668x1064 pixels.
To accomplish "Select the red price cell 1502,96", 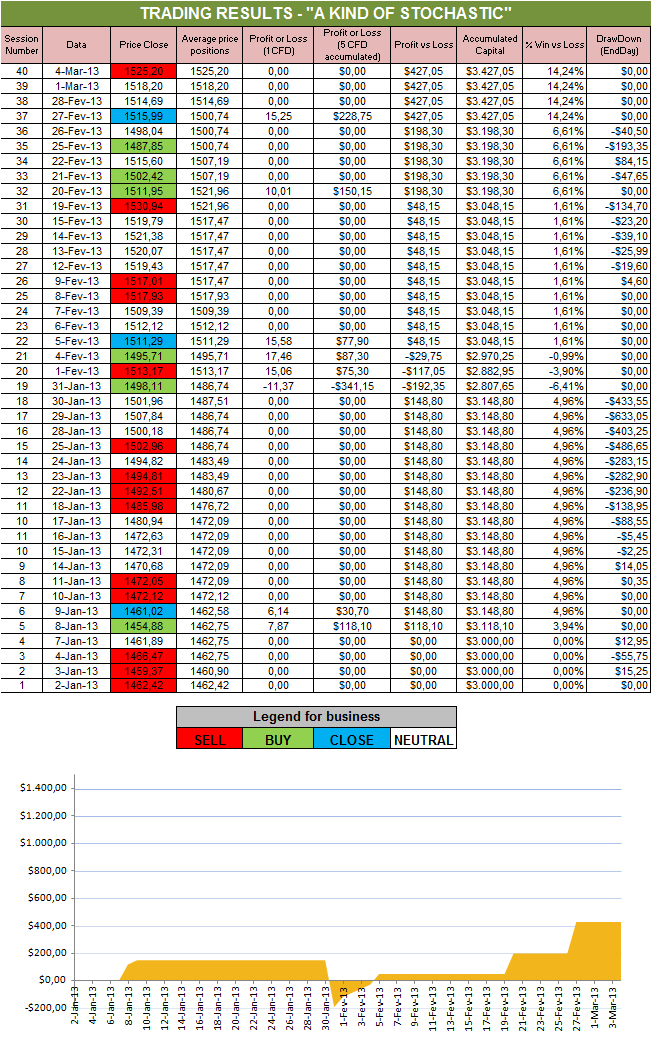I will [144, 446].
